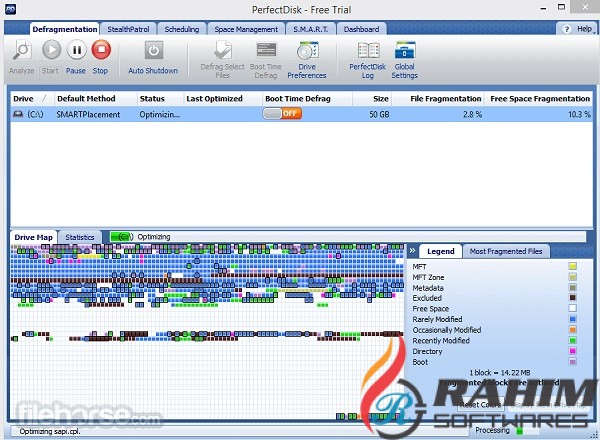Sort by Size column header
600x440 pixels.
372,99
